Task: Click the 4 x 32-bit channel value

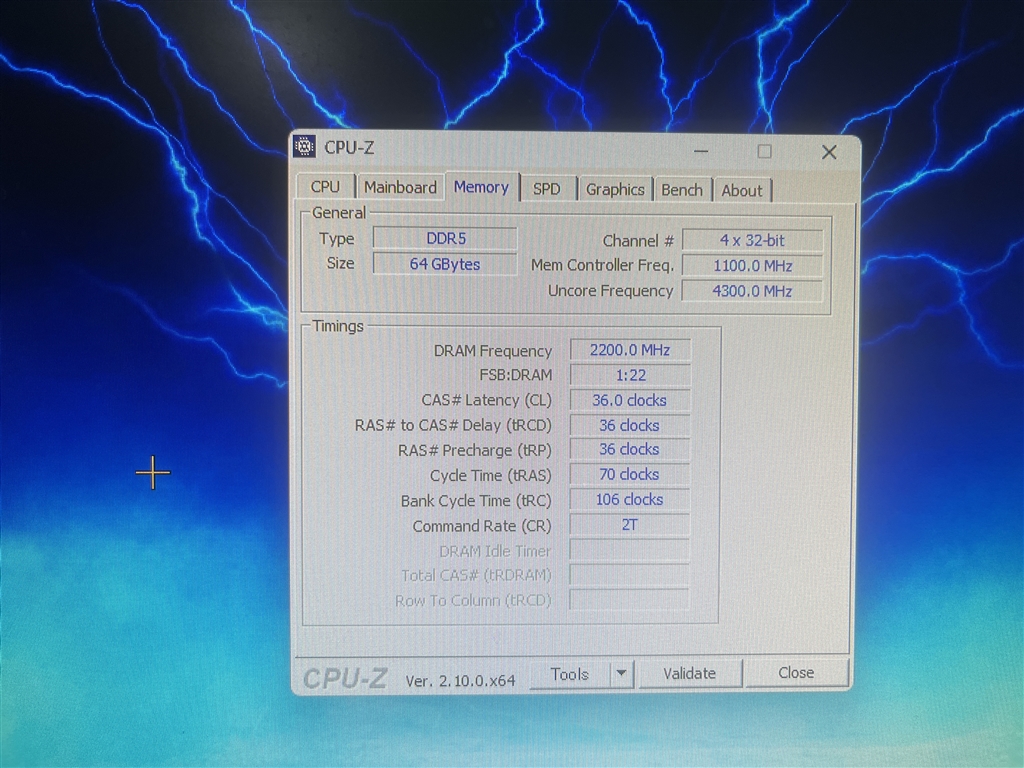Action: coord(752,240)
